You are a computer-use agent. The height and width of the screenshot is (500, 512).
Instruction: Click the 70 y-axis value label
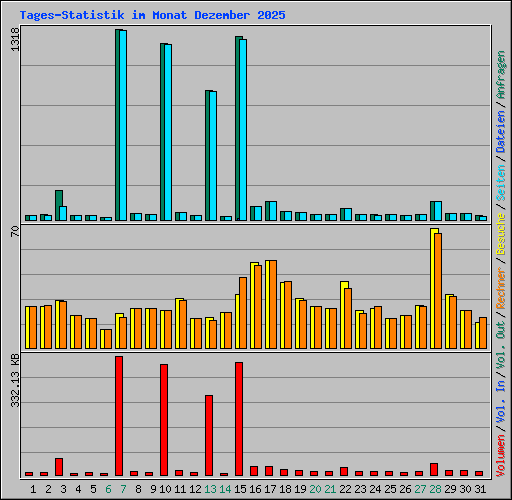15,232
